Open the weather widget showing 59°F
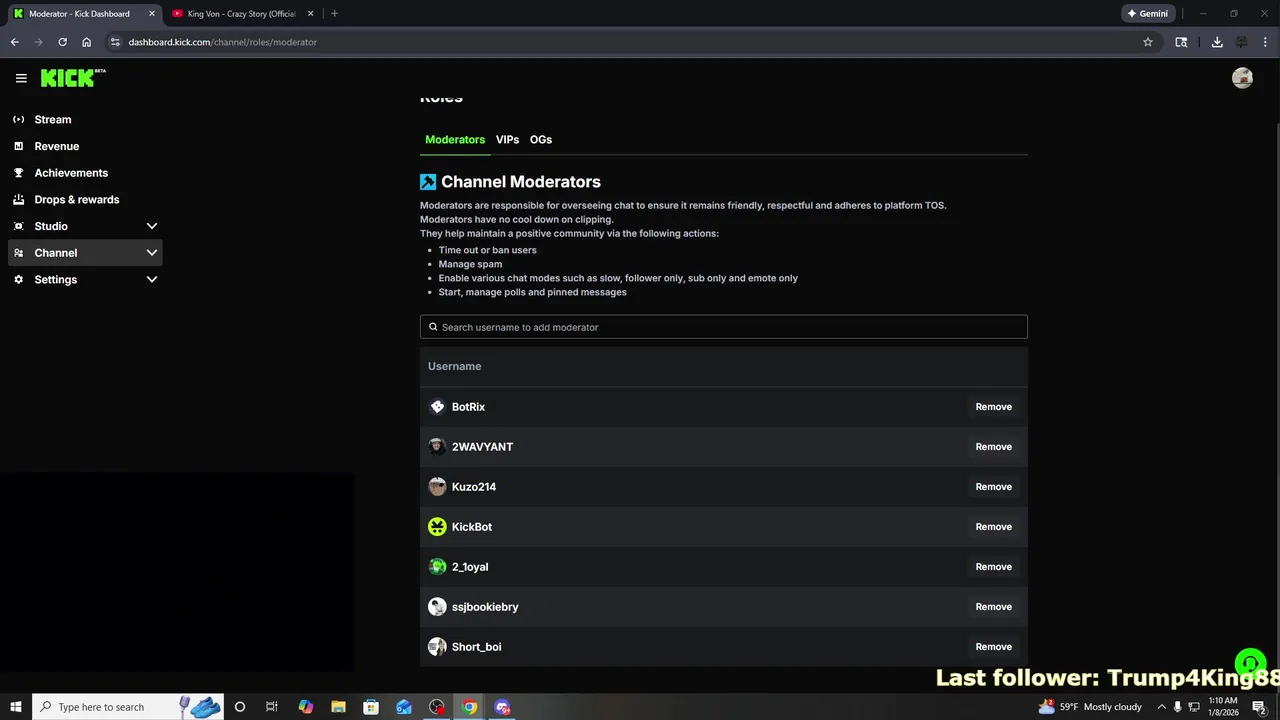Image resolution: width=1280 pixels, height=720 pixels. click(x=1090, y=707)
